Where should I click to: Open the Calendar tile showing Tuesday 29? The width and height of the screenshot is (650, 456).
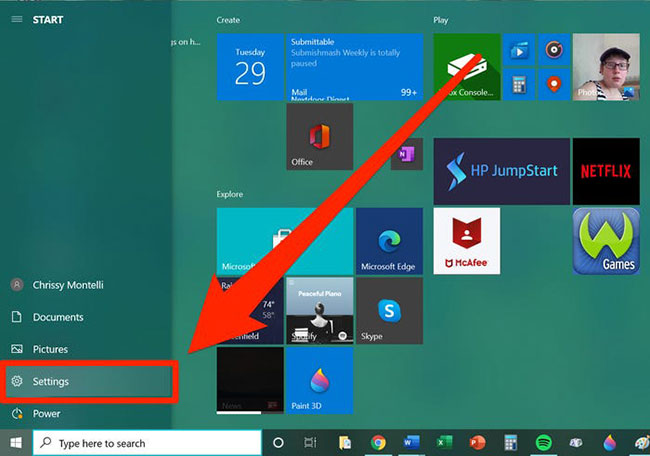(250, 67)
